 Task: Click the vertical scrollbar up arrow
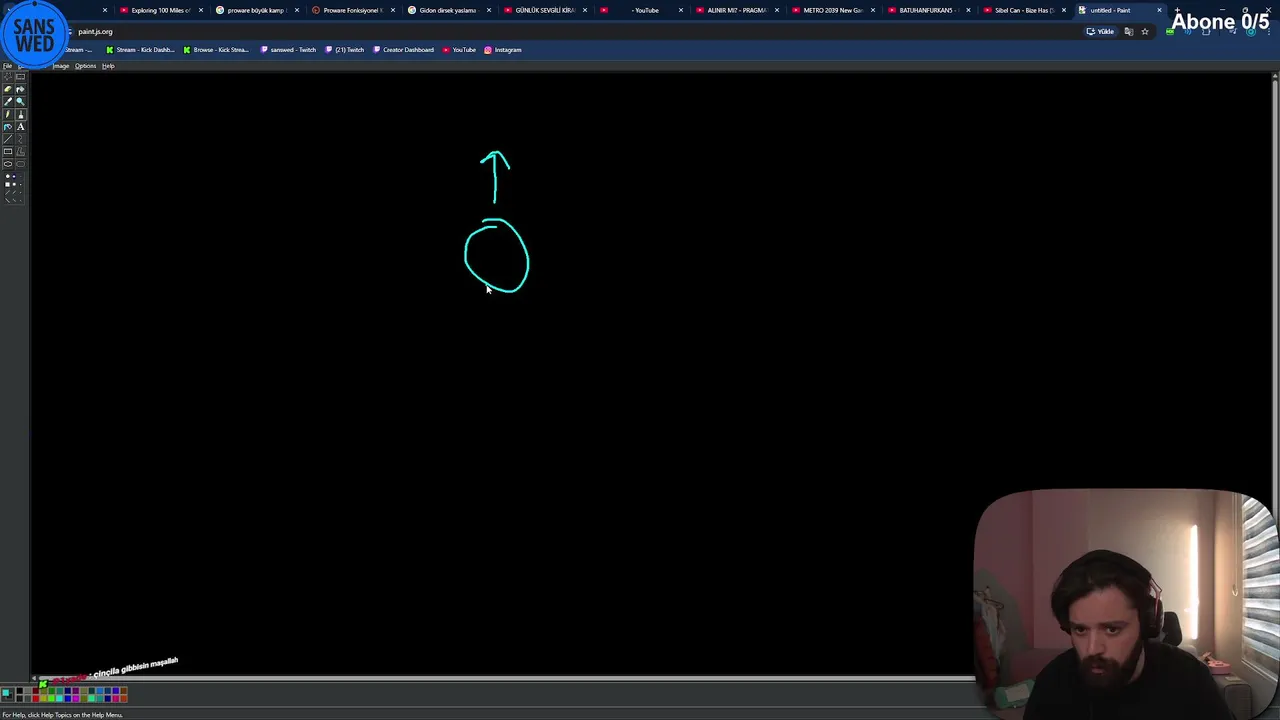tap(1275, 76)
